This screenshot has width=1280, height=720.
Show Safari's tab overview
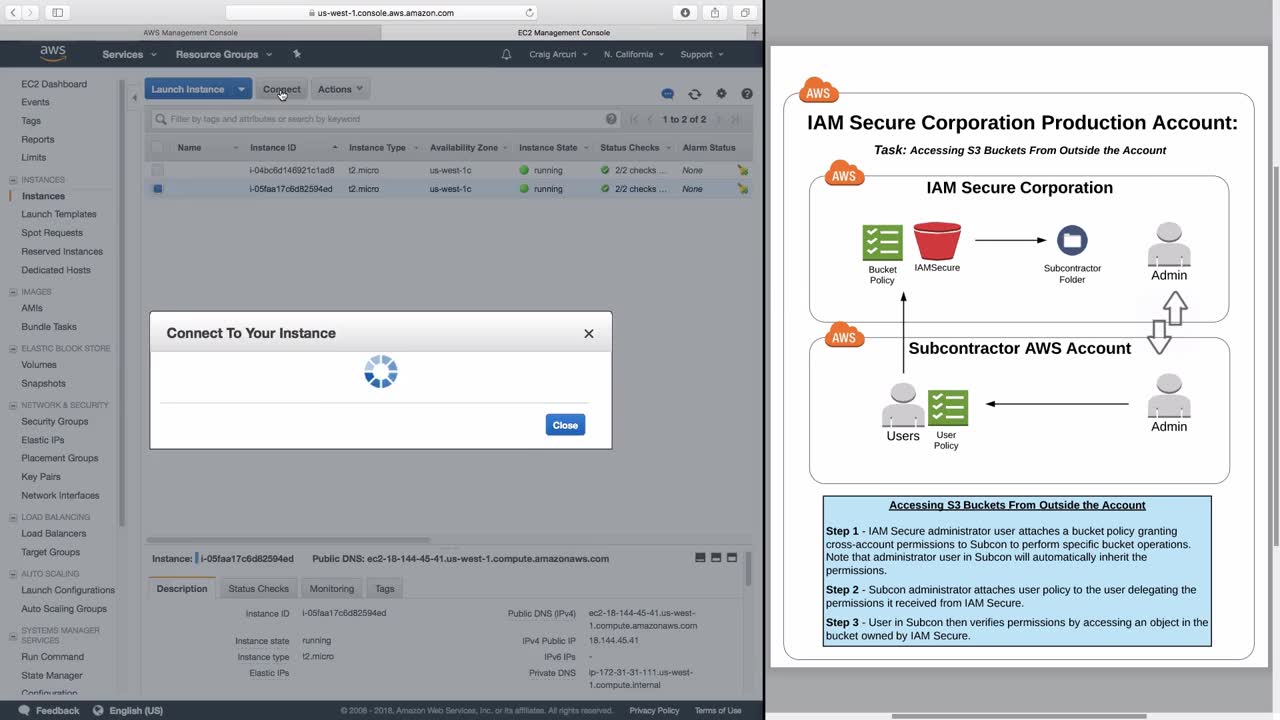coord(745,13)
